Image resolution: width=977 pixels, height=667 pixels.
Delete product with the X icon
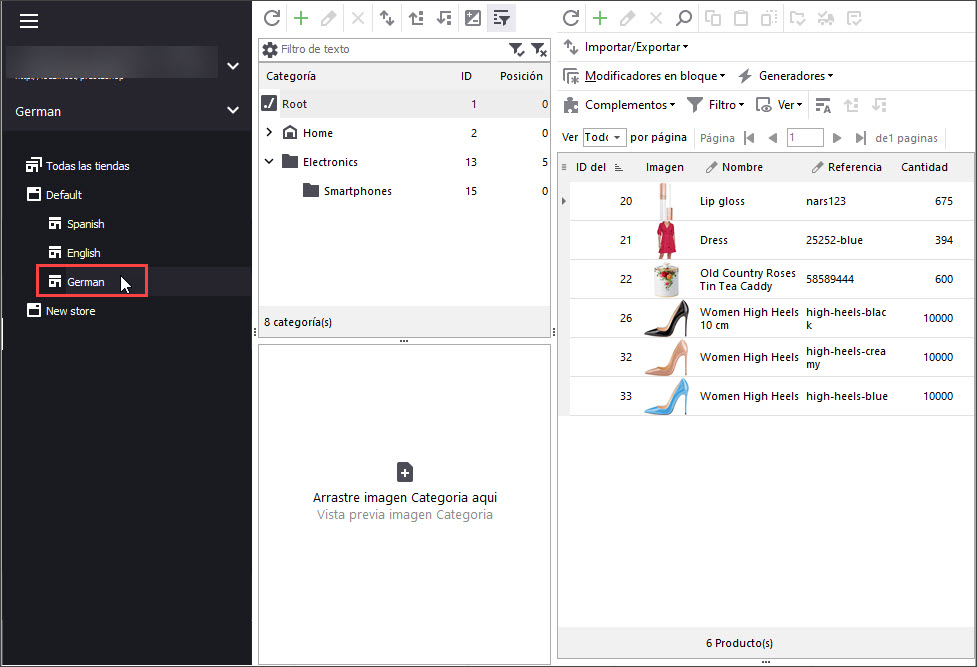click(x=655, y=18)
